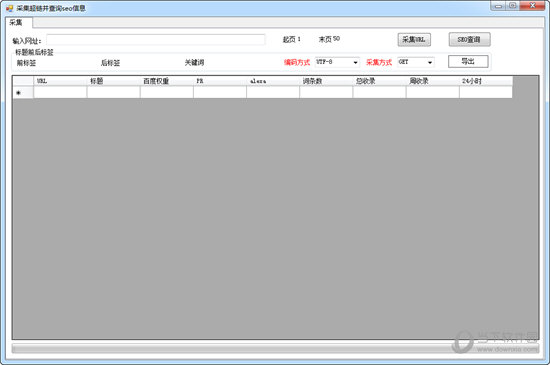Focus the 输入网址 input field
Viewport: 550px width, 365px height.
(x=156, y=40)
